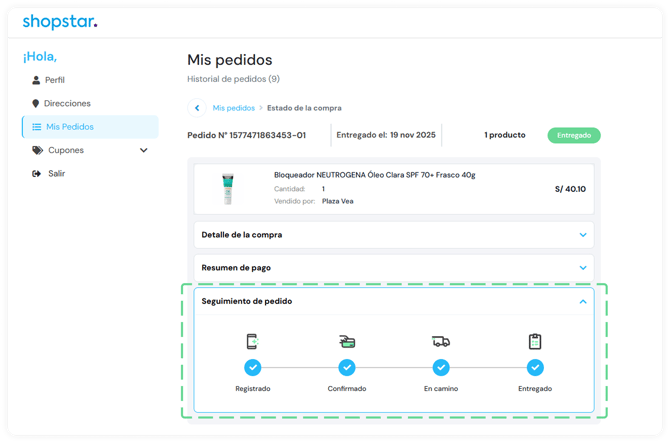This screenshot has height=443, width=670.
Task: Click the Confirmado payment card icon
Action: tap(347, 342)
